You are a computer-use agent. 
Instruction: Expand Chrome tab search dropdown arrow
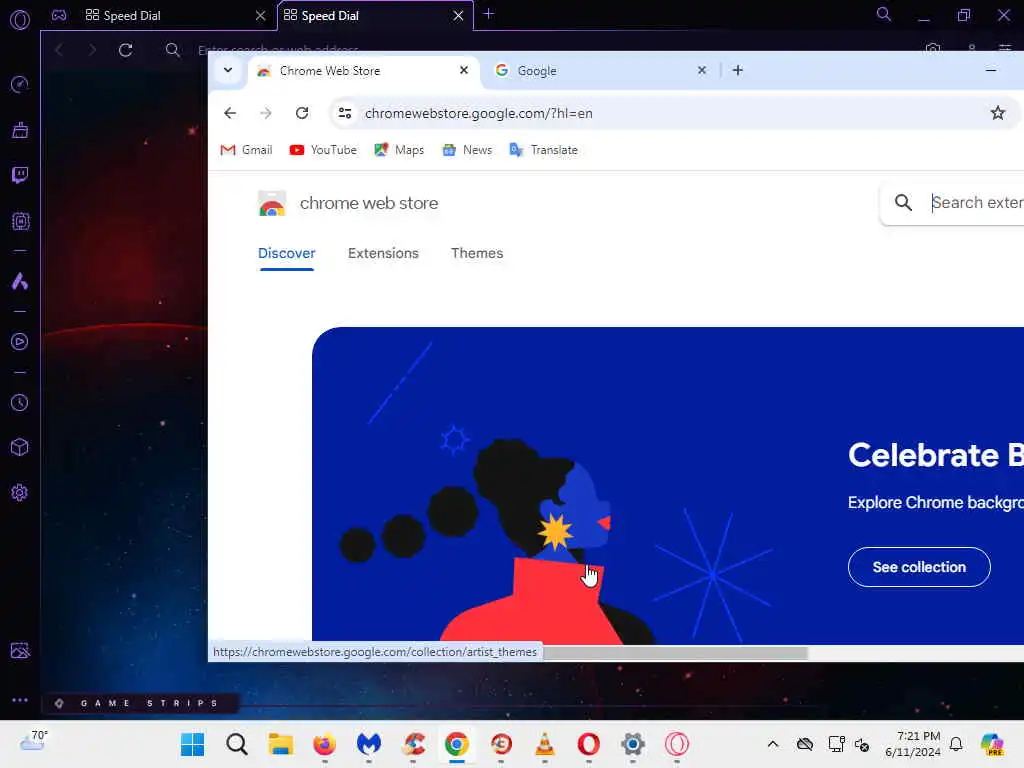coord(228,71)
